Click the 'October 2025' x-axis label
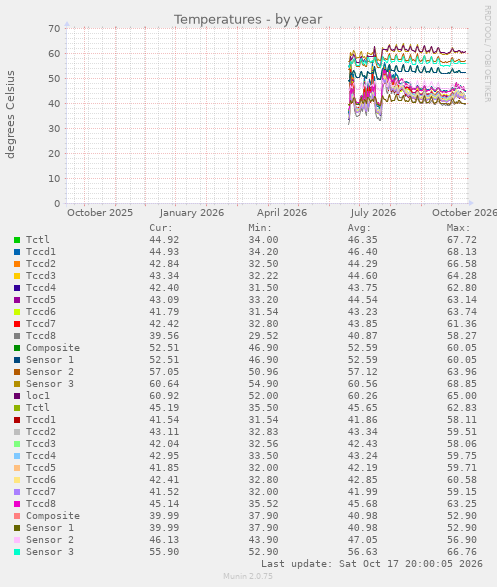497x587 pixels. coord(100,213)
